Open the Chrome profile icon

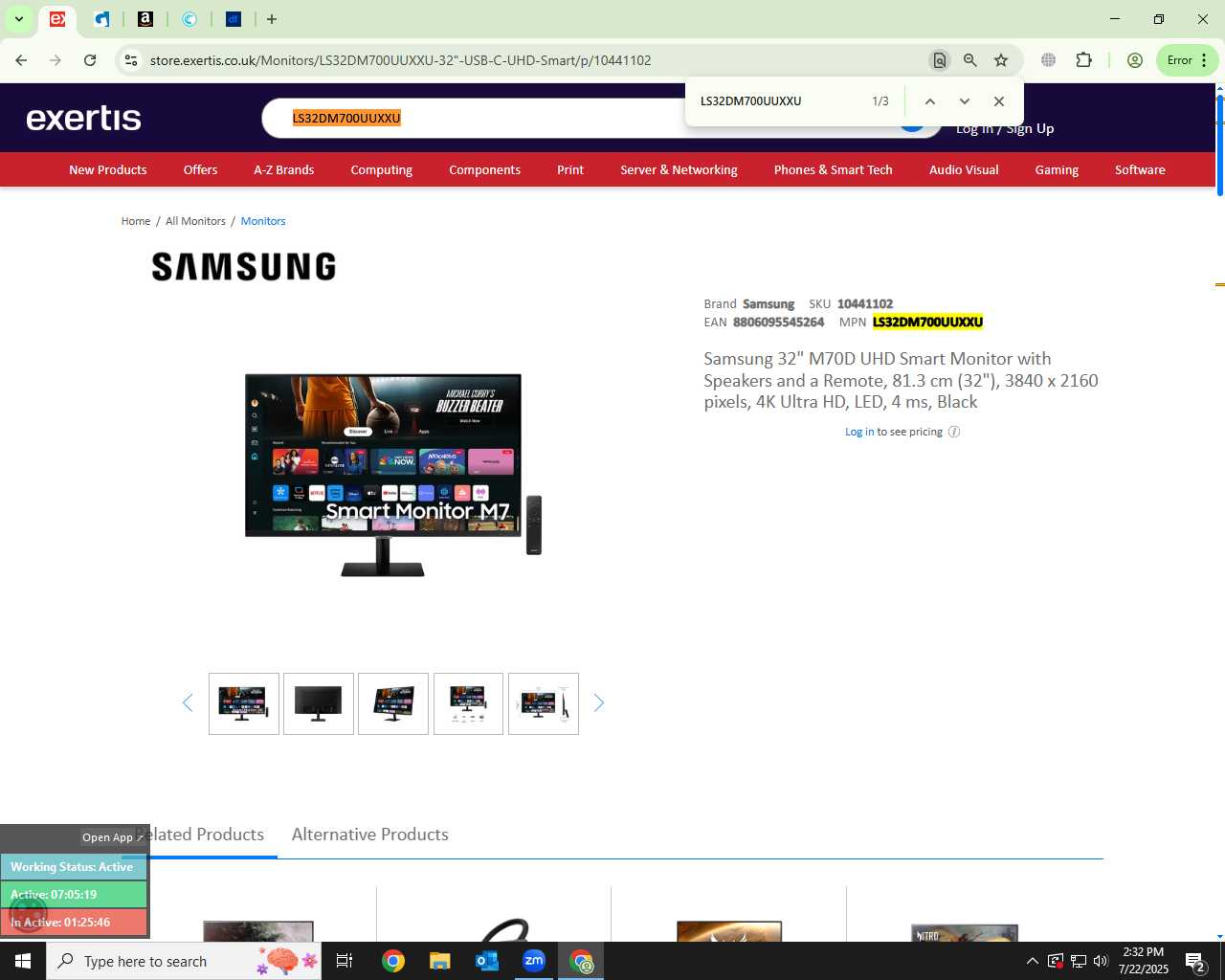pyautogui.click(x=1135, y=60)
